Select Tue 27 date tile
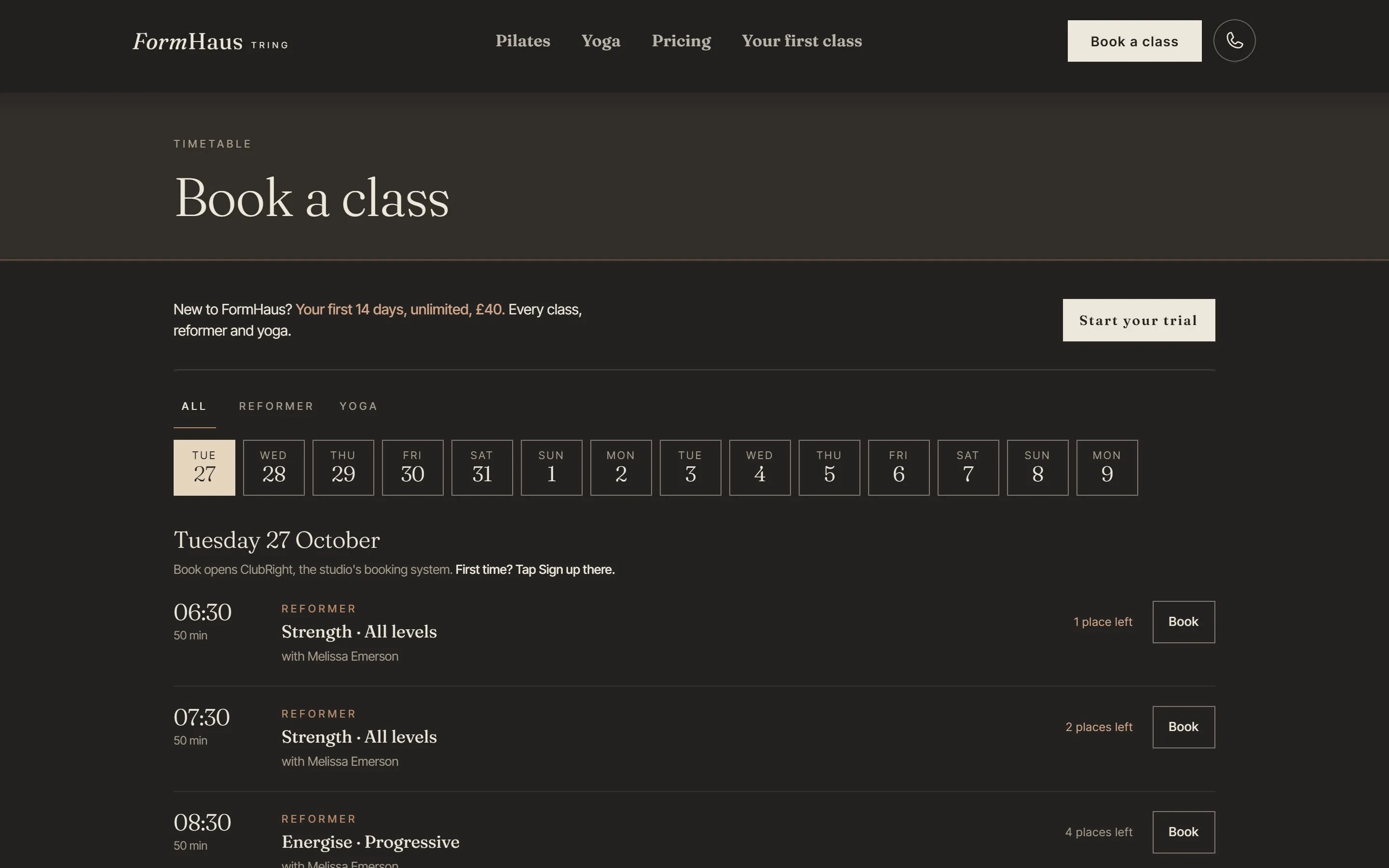 click(x=204, y=467)
